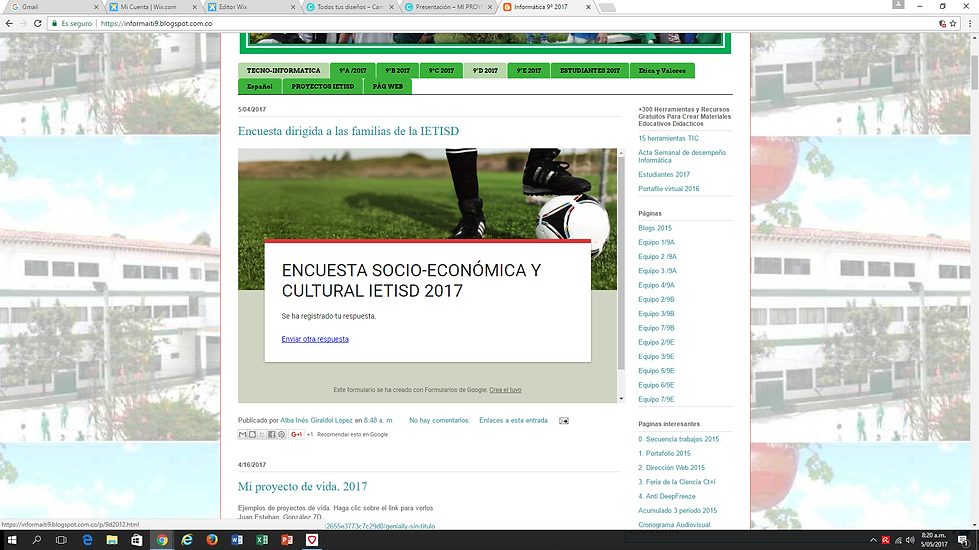This screenshot has width=979, height=550.
Task: Share the post with BlogThis icon
Action: (x=252, y=435)
